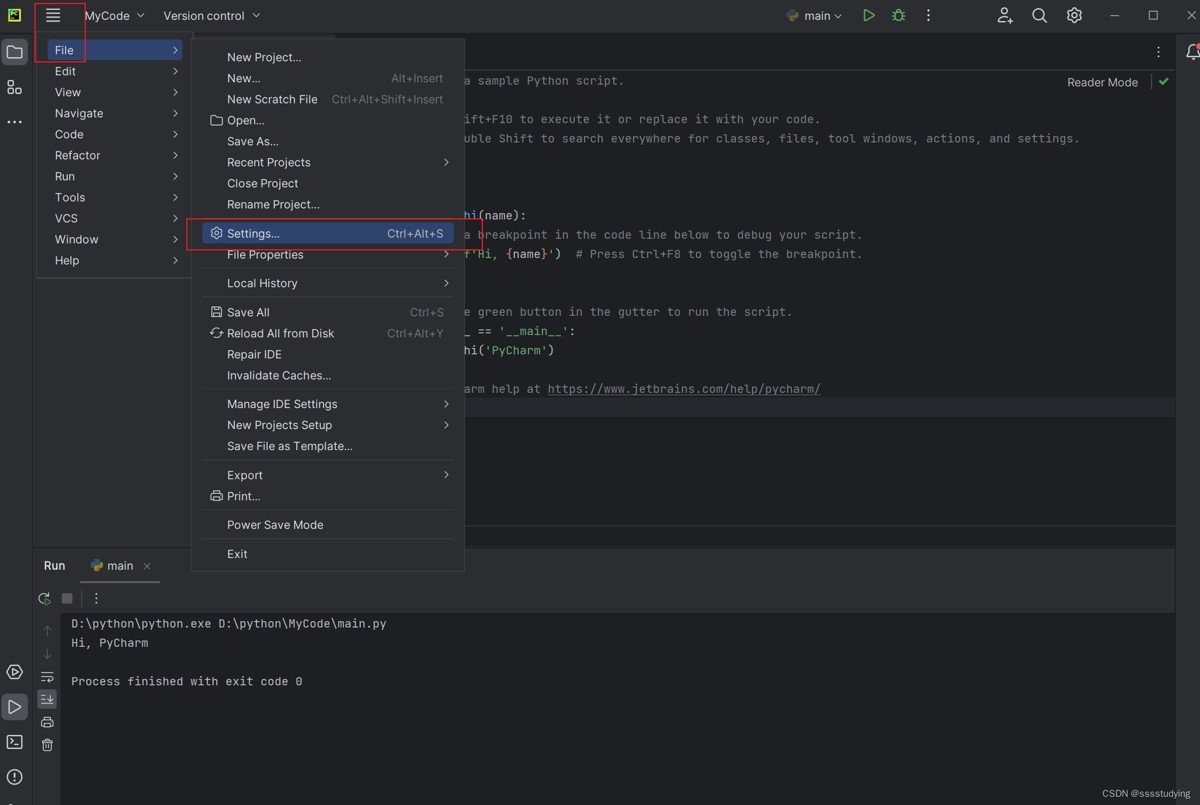Open the JetBrains PyCharm help link

pyautogui.click(x=683, y=389)
